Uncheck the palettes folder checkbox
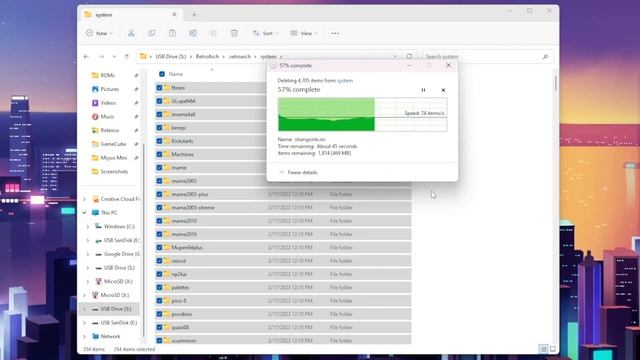The image size is (640, 360). pyautogui.click(x=159, y=287)
